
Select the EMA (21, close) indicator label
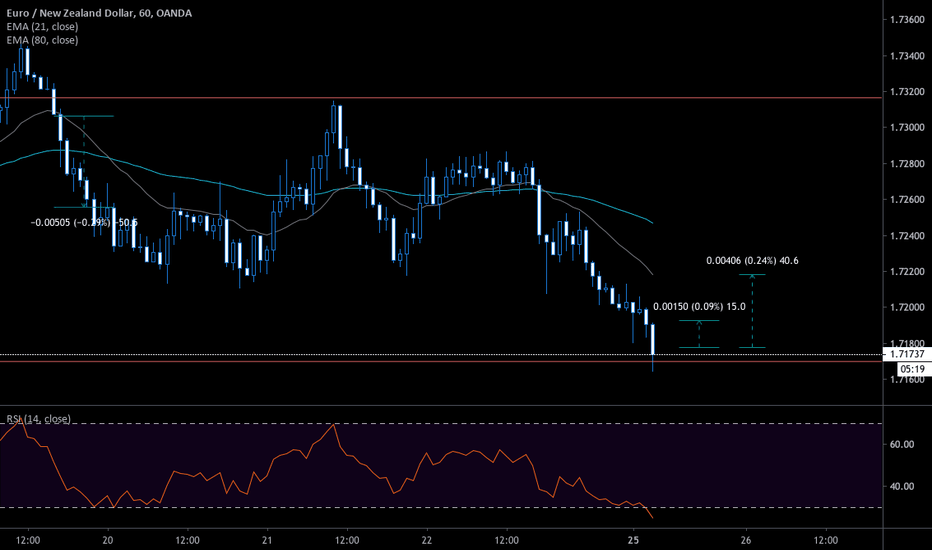click(42, 27)
